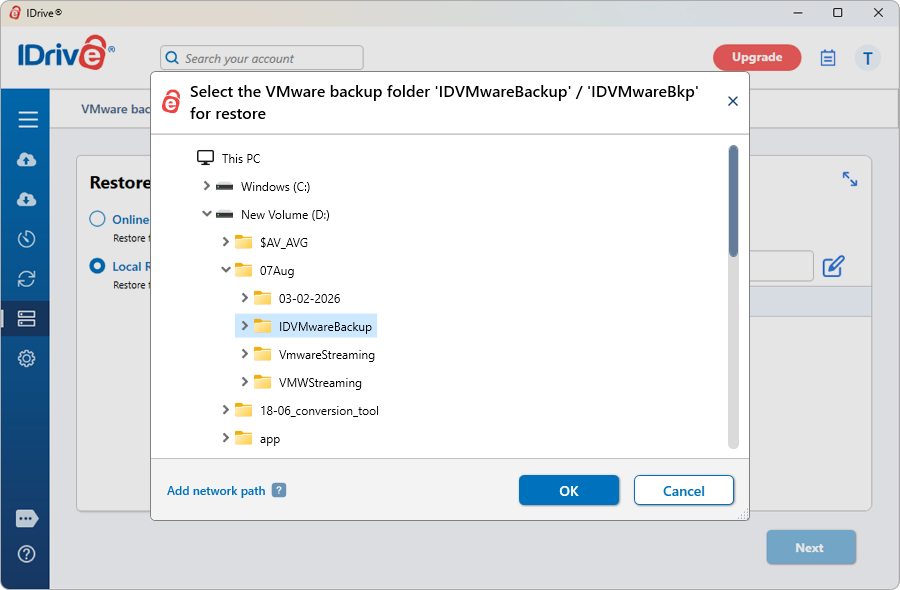900x590 pixels.
Task: Select the app folder
Action: point(258,439)
